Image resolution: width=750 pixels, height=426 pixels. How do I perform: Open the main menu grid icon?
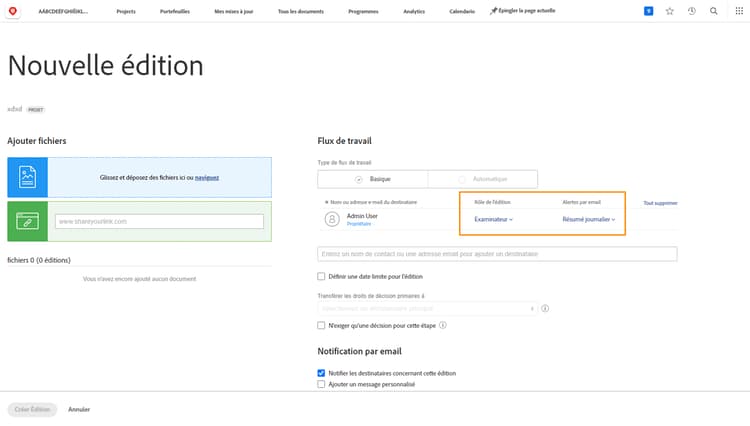[x=736, y=10]
